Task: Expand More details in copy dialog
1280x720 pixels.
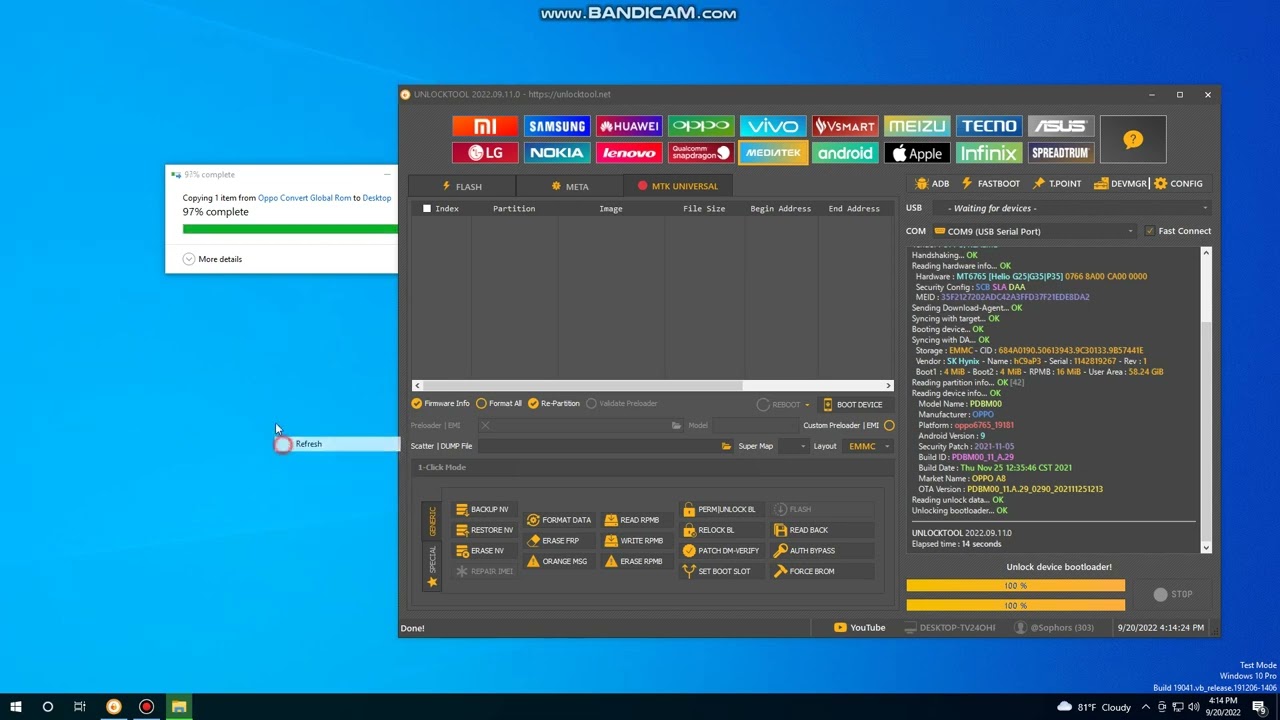Action: 212,259
